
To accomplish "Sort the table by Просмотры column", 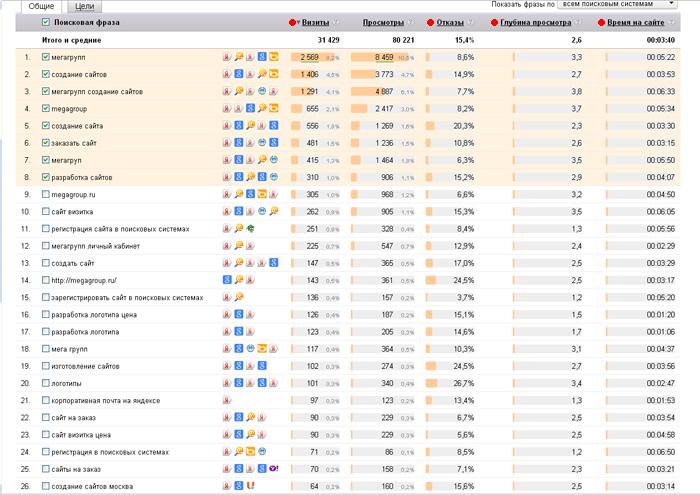I will tap(383, 22).
